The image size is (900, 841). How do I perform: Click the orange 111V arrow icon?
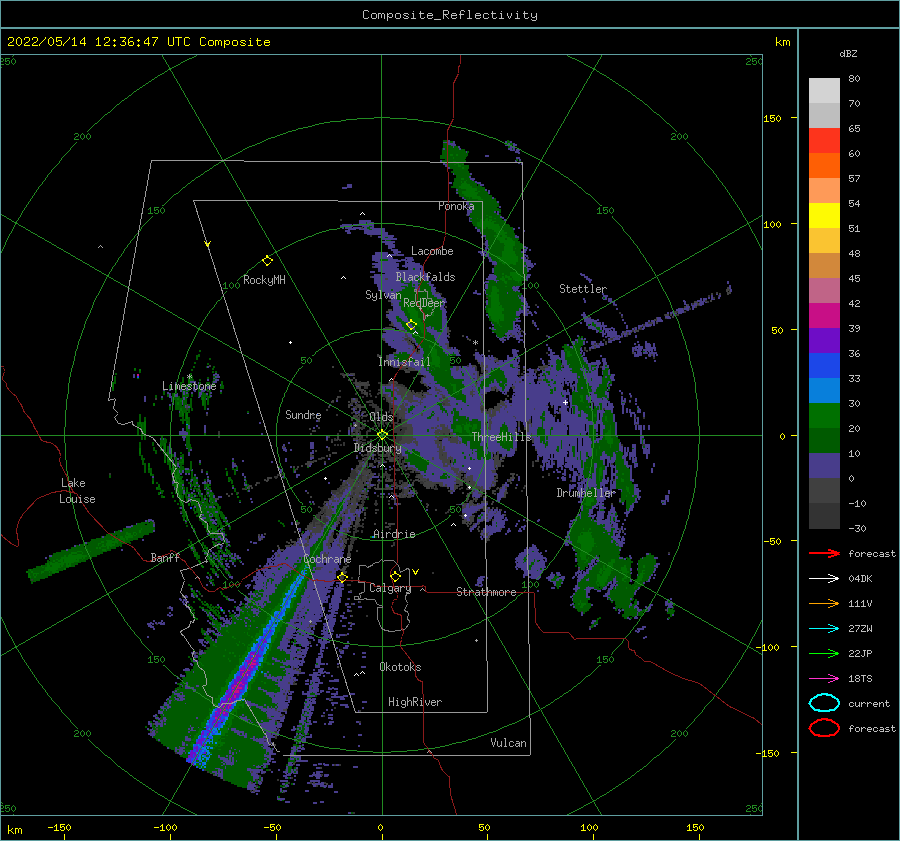(824, 603)
